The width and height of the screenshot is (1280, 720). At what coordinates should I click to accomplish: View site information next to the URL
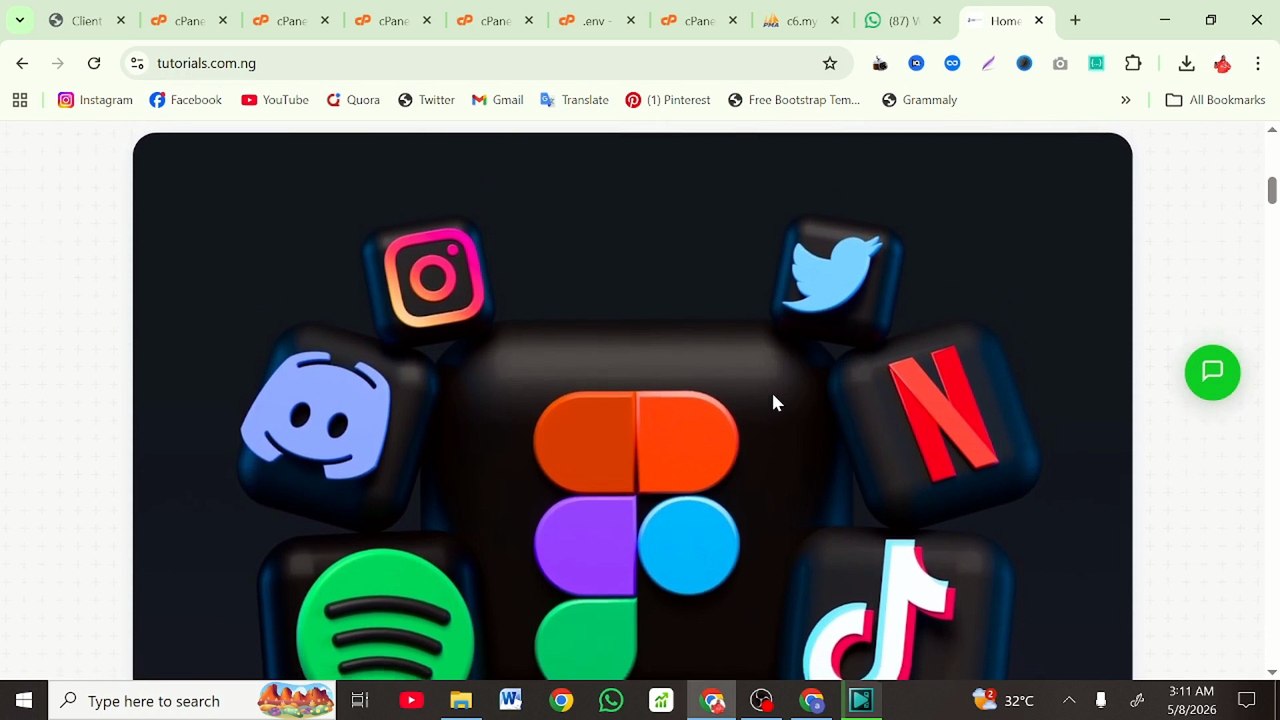pos(137,63)
